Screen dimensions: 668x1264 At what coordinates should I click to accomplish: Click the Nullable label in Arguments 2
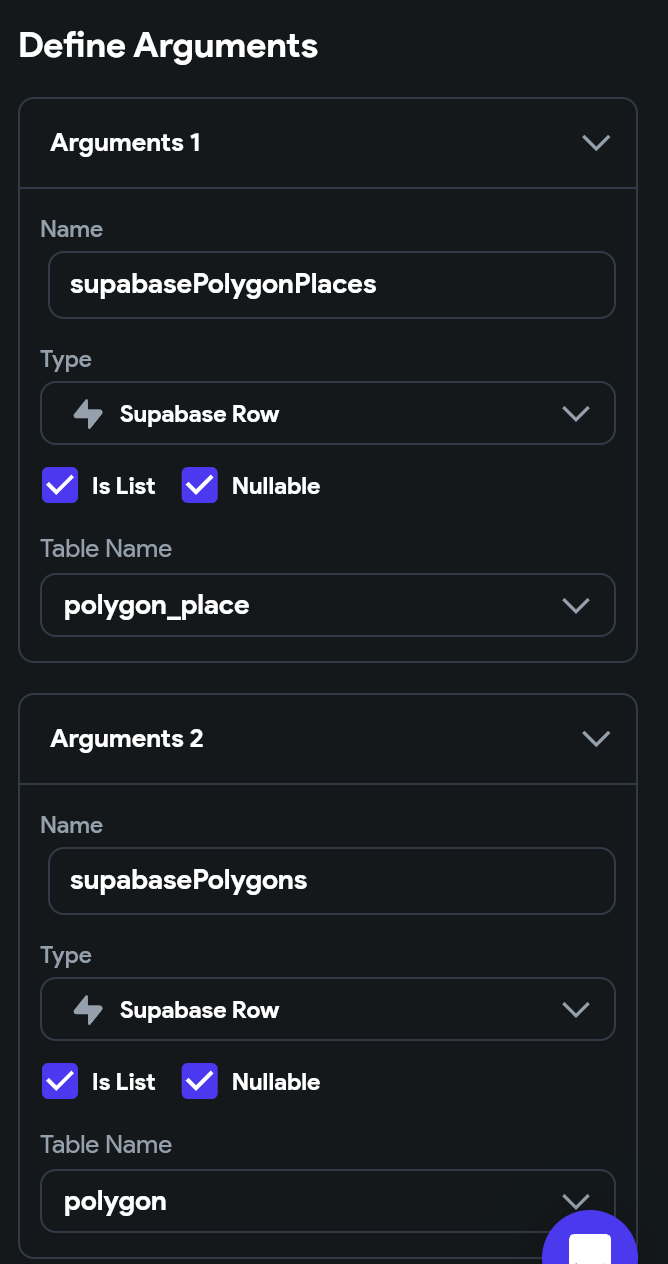276,1082
